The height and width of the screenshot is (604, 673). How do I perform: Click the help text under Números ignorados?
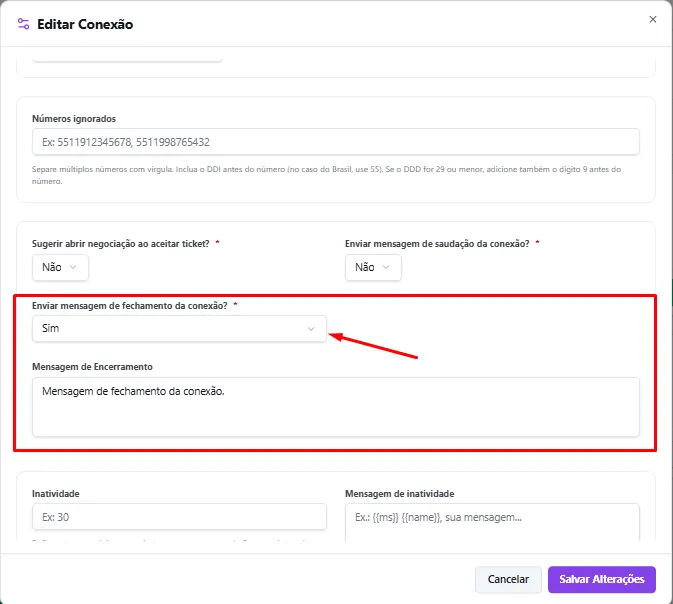pyautogui.click(x=326, y=175)
